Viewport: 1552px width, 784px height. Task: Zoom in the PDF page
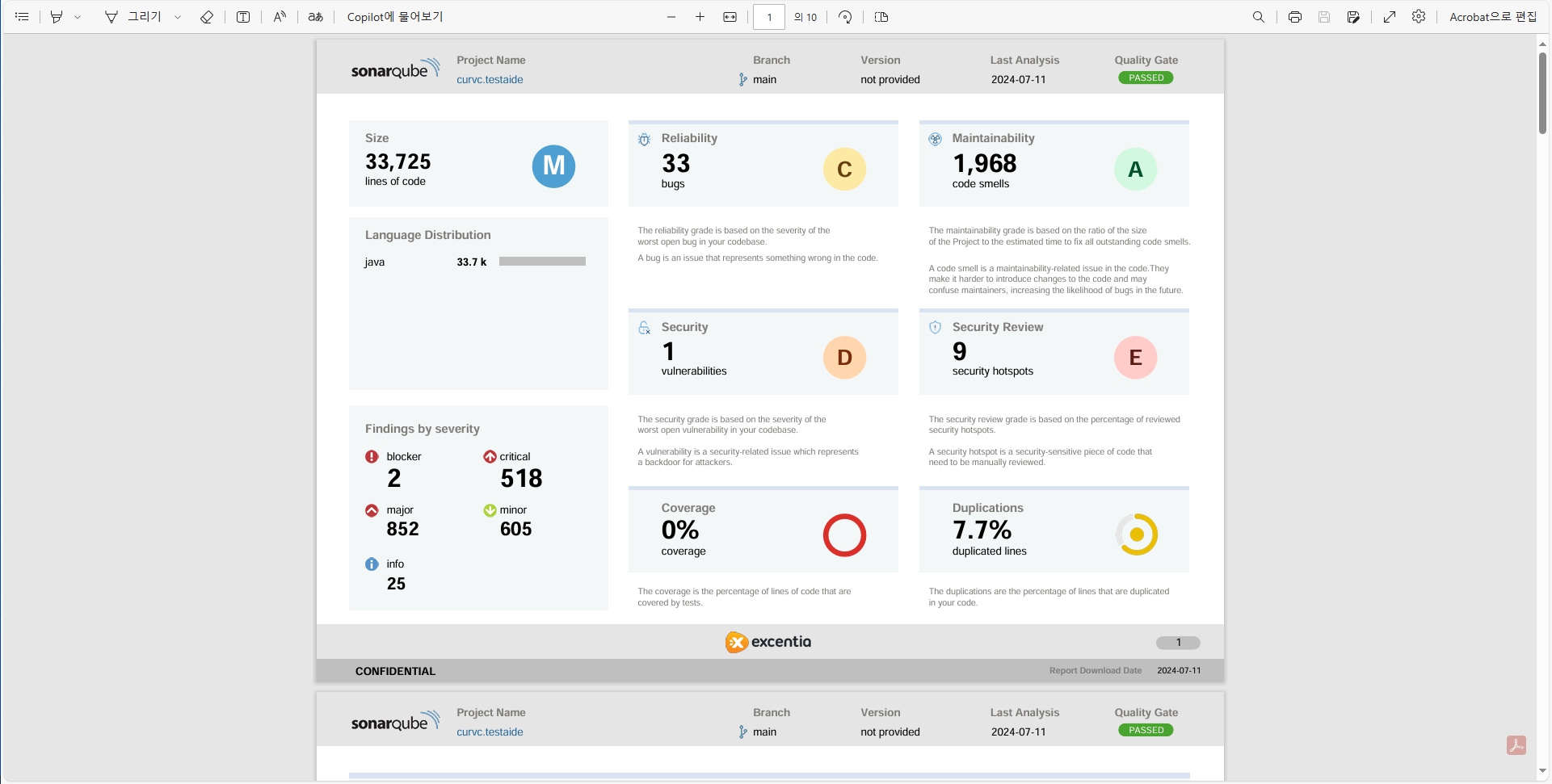click(x=700, y=17)
